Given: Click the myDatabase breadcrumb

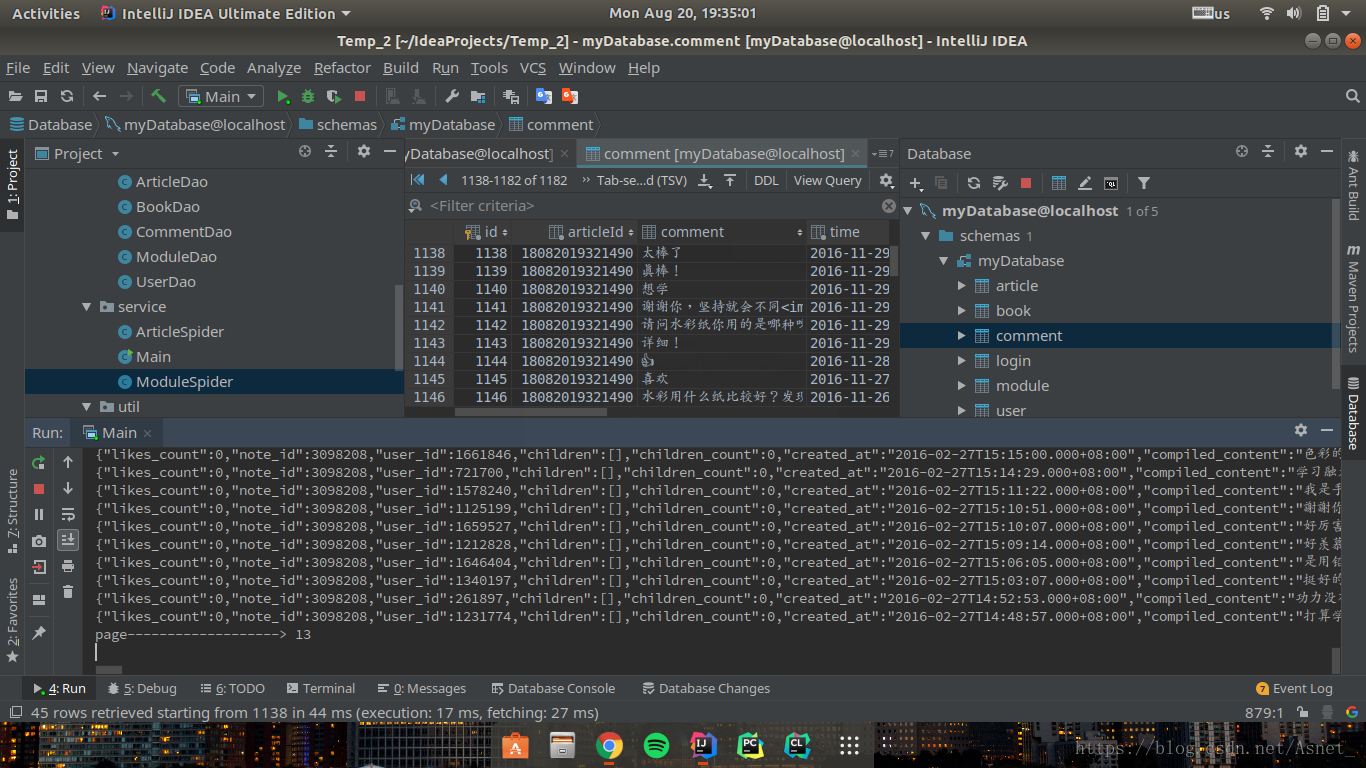Looking at the screenshot, I should pos(443,125).
